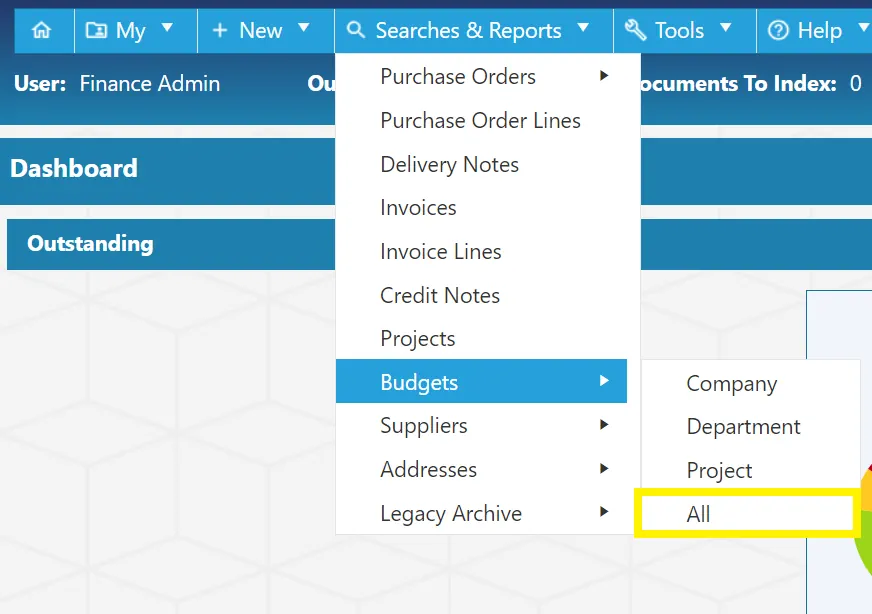Open Invoices search
The image size is (872, 614).
click(482, 207)
